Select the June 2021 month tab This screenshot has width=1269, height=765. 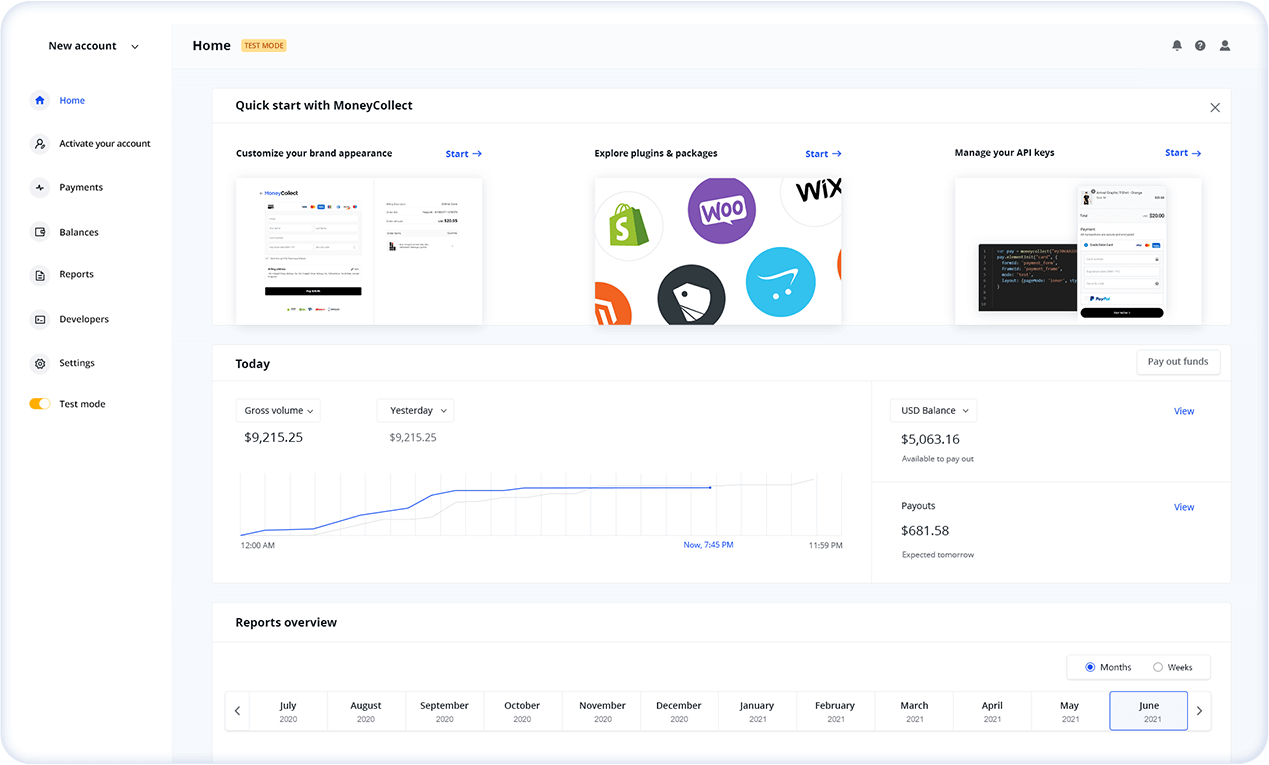tap(1148, 711)
